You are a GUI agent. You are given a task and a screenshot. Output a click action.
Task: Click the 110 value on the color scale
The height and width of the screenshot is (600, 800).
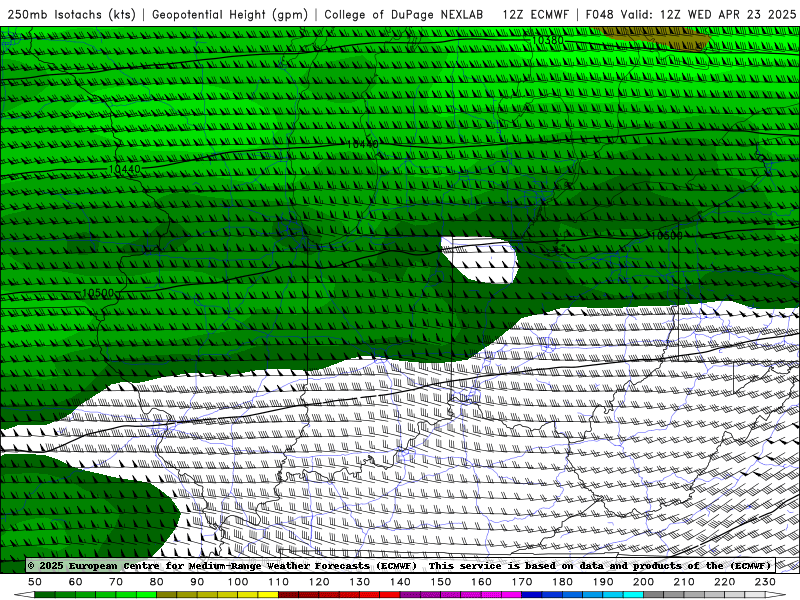[278, 582]
